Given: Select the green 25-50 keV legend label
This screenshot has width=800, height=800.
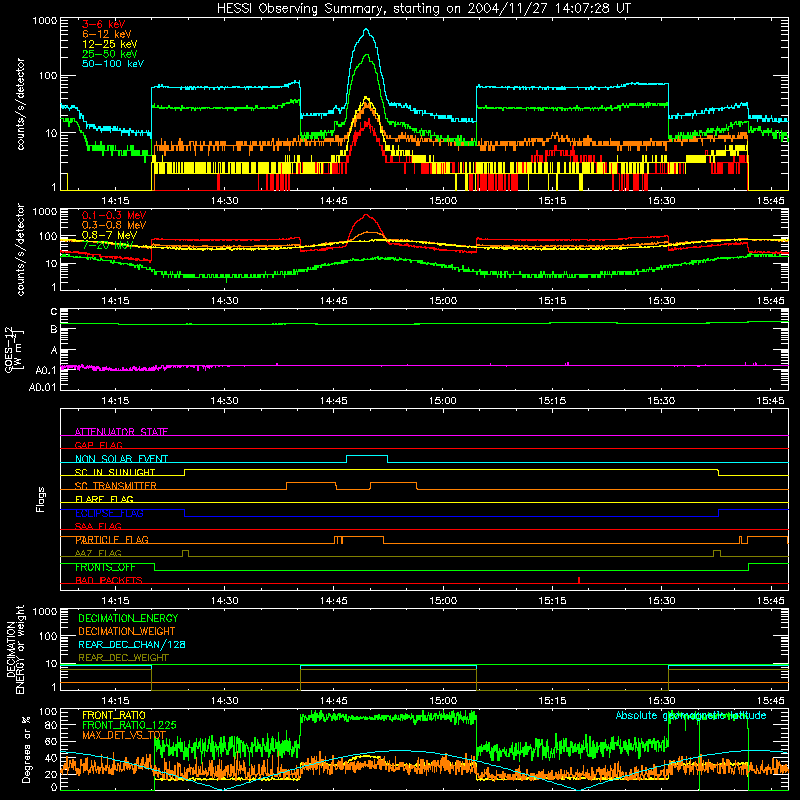Looking at the screenshot, I should [x=110, y=54].
